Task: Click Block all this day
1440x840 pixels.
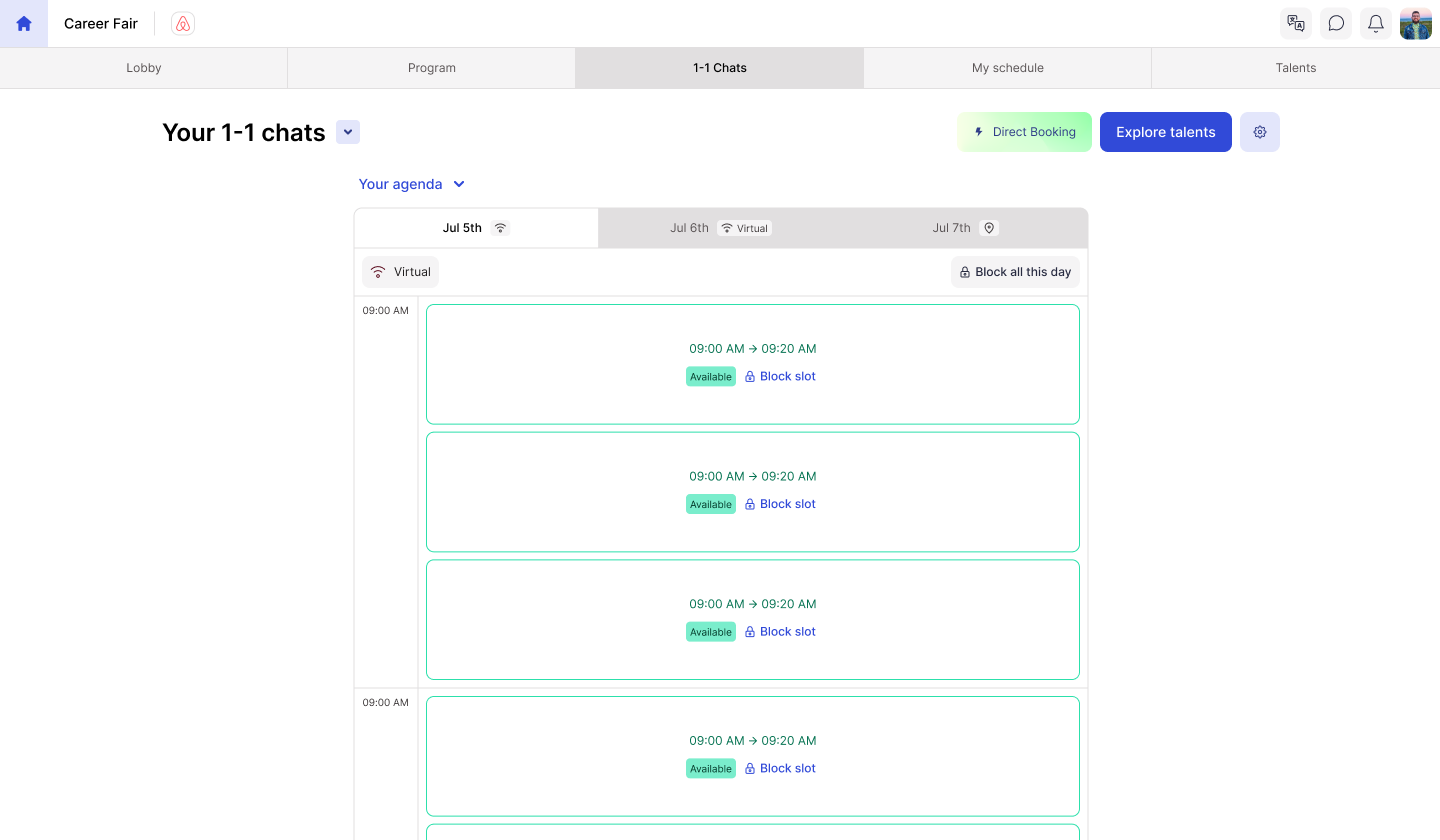Action: pos(1015,272)
